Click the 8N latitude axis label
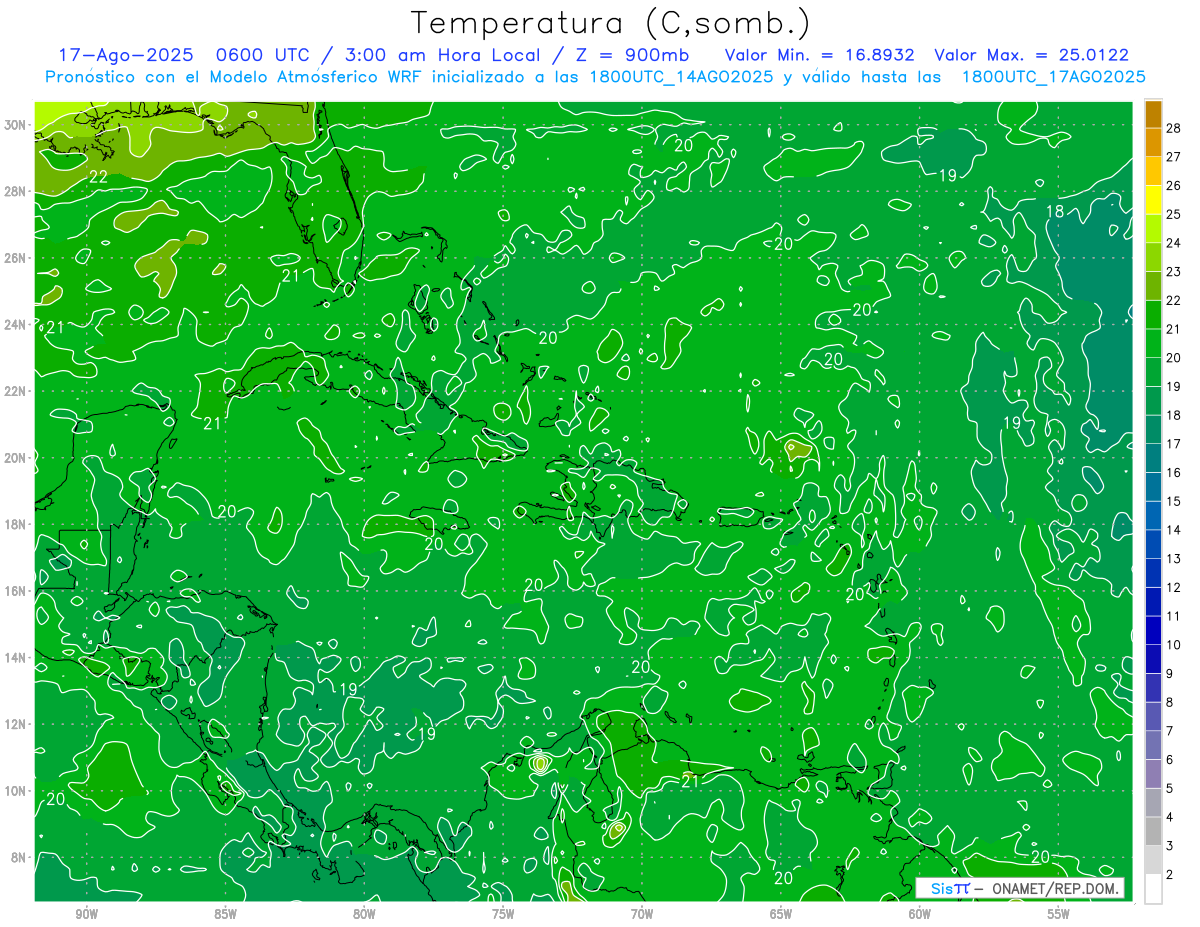The height and width of the screenshot is (927, 1200). coord(20,857)
